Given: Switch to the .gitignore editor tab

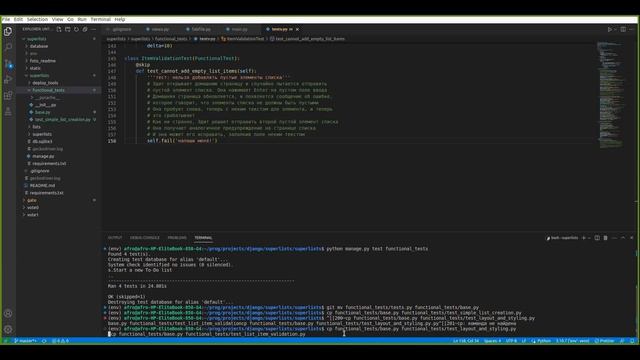Looking at the screenshot, I should [x=122, y=29].
